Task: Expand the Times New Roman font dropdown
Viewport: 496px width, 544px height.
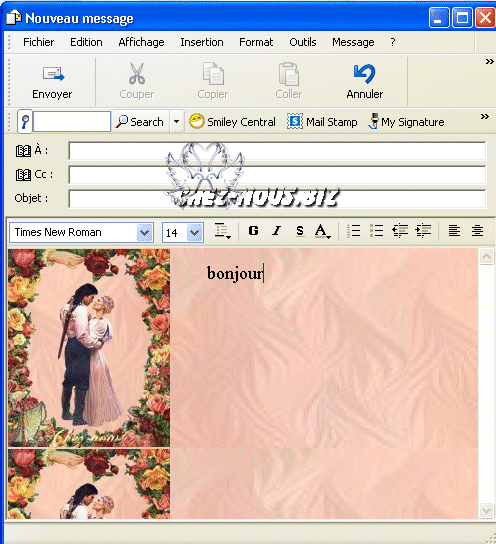Action: (x=145, y=232)
